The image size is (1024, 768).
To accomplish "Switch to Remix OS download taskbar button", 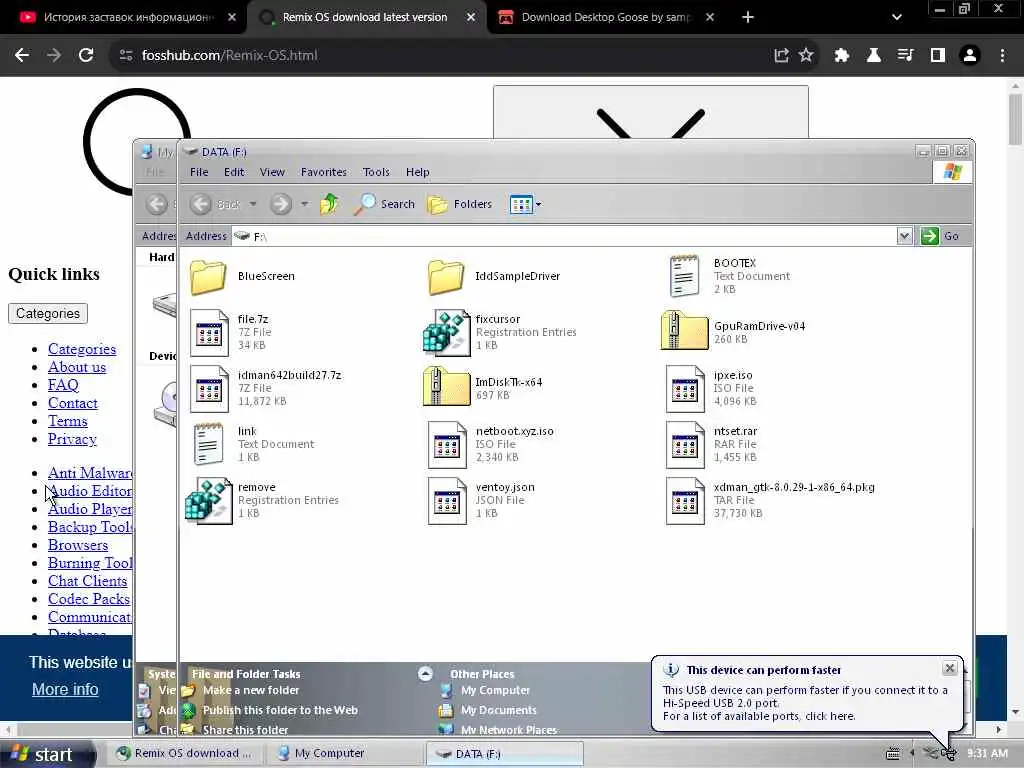I will click(184, 754).
